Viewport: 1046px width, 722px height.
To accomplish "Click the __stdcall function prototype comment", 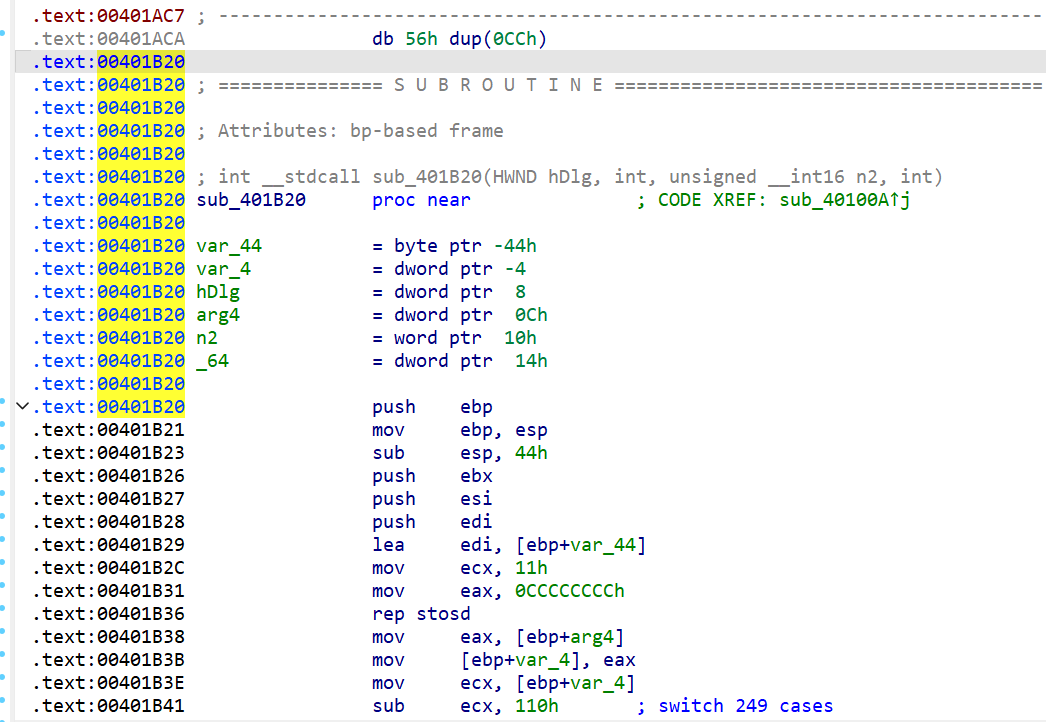I will pyautogui.click(x=570, y=177).
